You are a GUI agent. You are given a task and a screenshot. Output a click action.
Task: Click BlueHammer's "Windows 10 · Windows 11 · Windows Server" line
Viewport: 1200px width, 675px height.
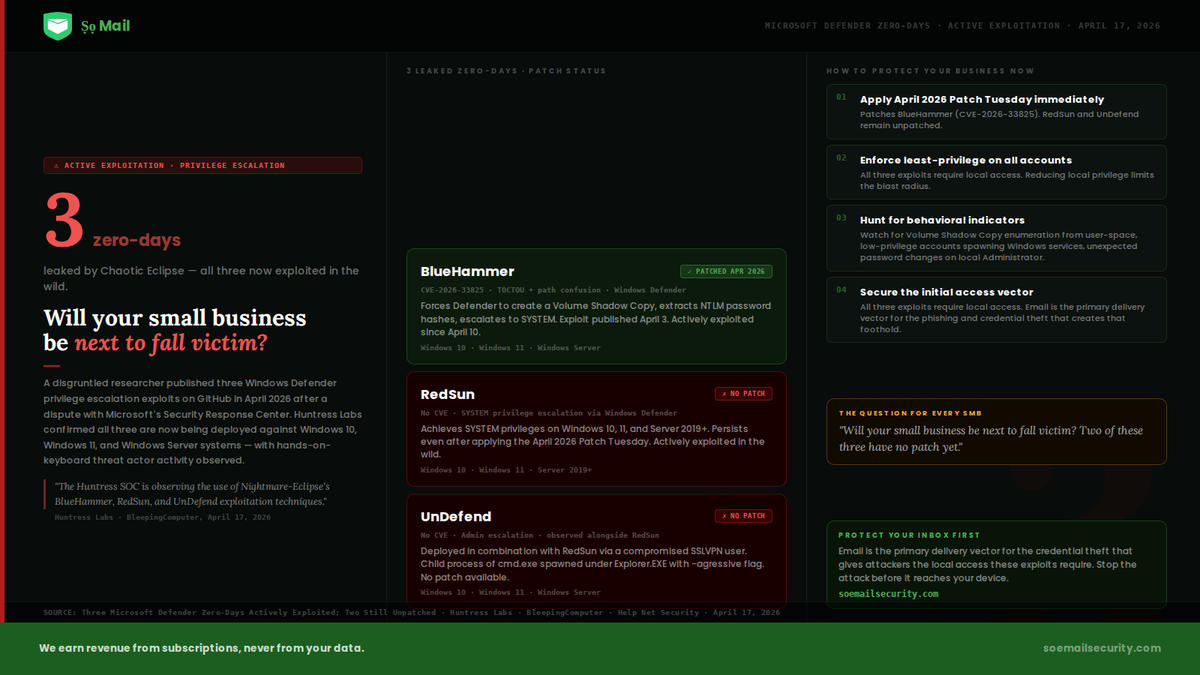(511, 348)
